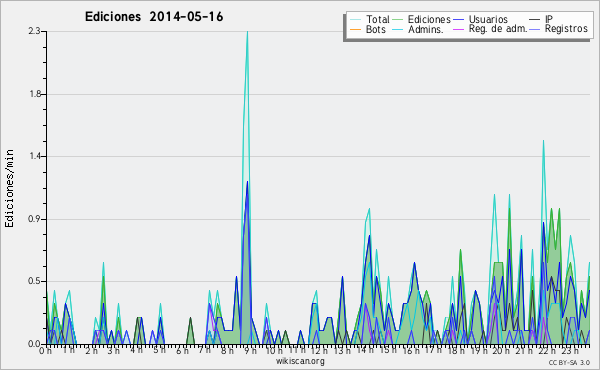Click the 'CC BY-SA 3.0' license text

(569, 362)
